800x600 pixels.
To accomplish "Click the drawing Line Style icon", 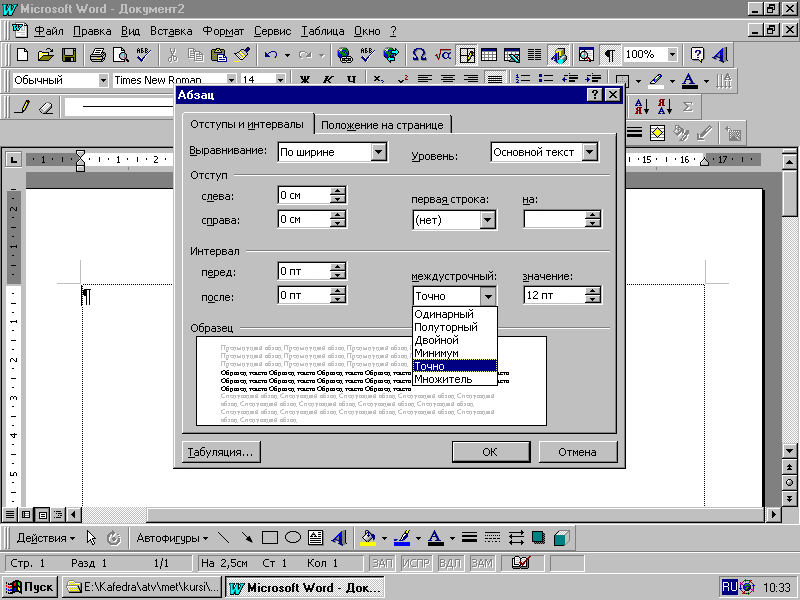I will (x=469, y=538).
